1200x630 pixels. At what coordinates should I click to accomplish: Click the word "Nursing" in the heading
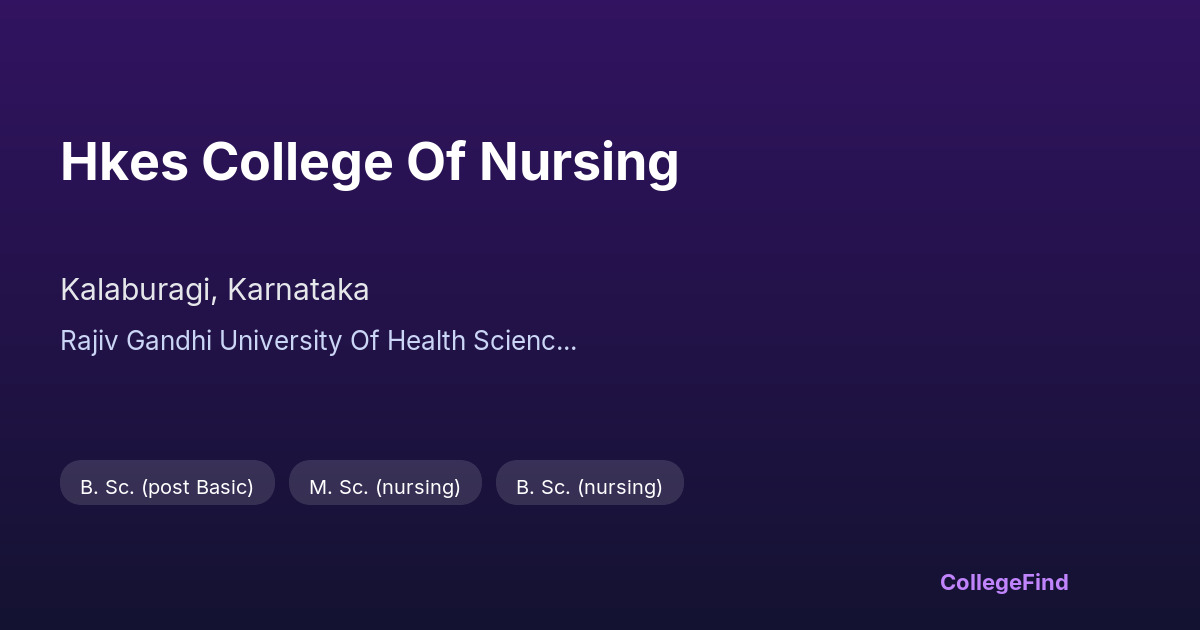(579, 162)
